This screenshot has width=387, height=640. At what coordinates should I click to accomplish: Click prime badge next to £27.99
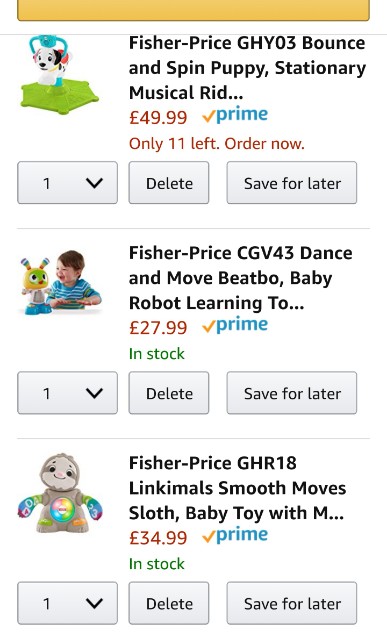coord(235,325)
